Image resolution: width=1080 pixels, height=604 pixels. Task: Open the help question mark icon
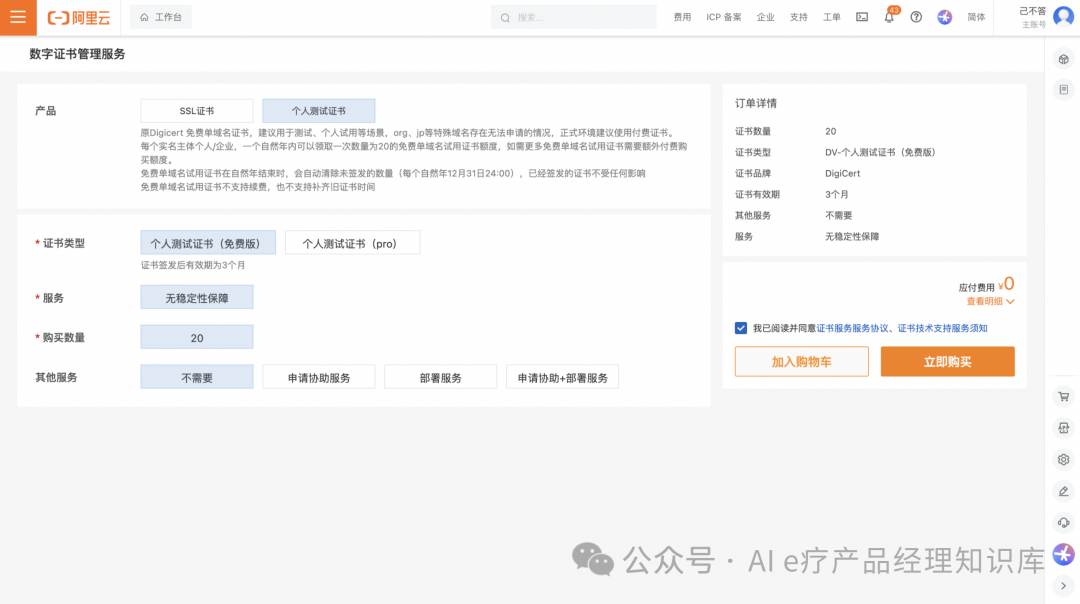[x=916, y=17]
